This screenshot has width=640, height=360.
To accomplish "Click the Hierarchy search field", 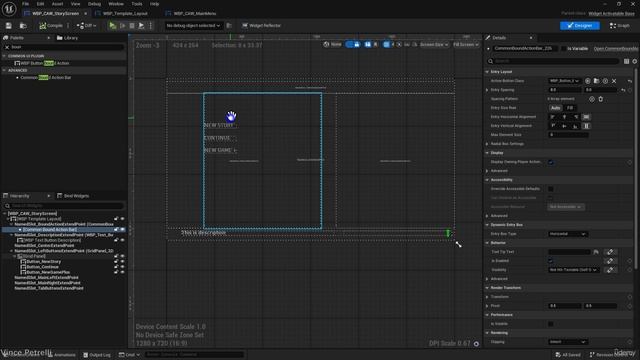I will point(65,206).
